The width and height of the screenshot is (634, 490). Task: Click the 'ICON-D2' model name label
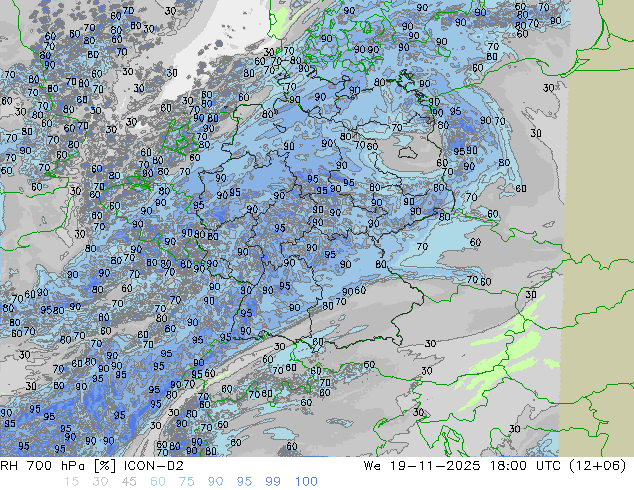coord(154,466)
